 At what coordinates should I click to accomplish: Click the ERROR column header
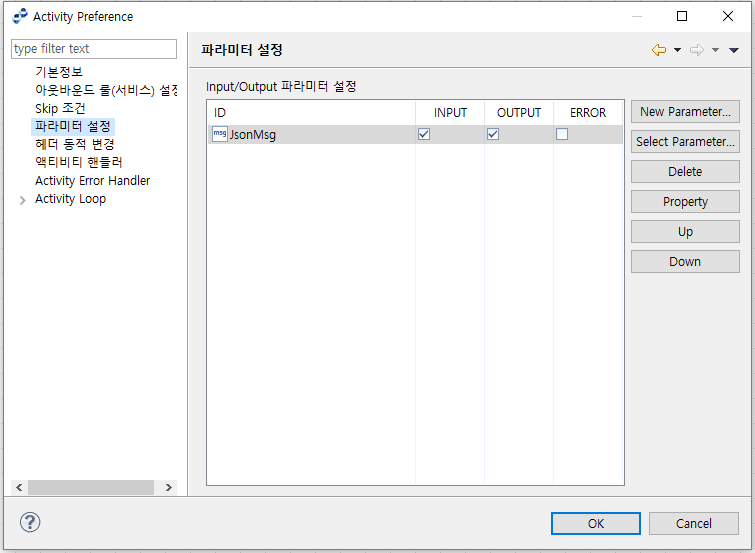[x=588, y=113]
